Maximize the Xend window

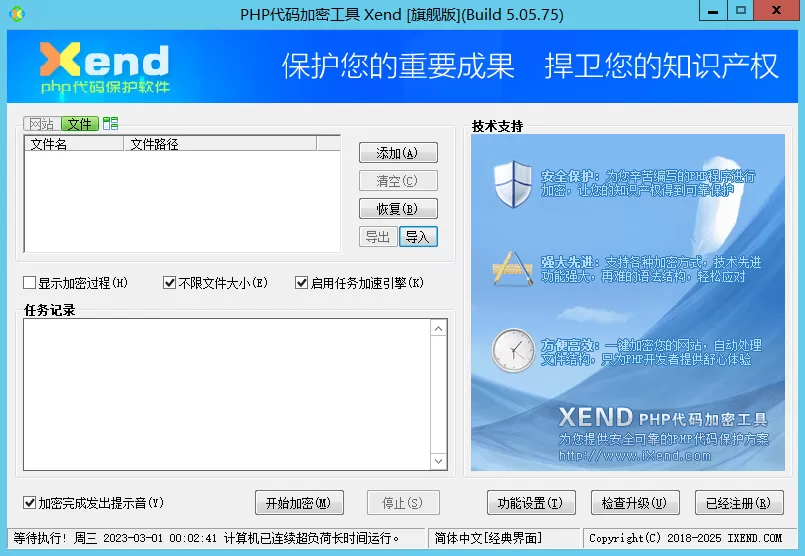[x=740, y=10]
